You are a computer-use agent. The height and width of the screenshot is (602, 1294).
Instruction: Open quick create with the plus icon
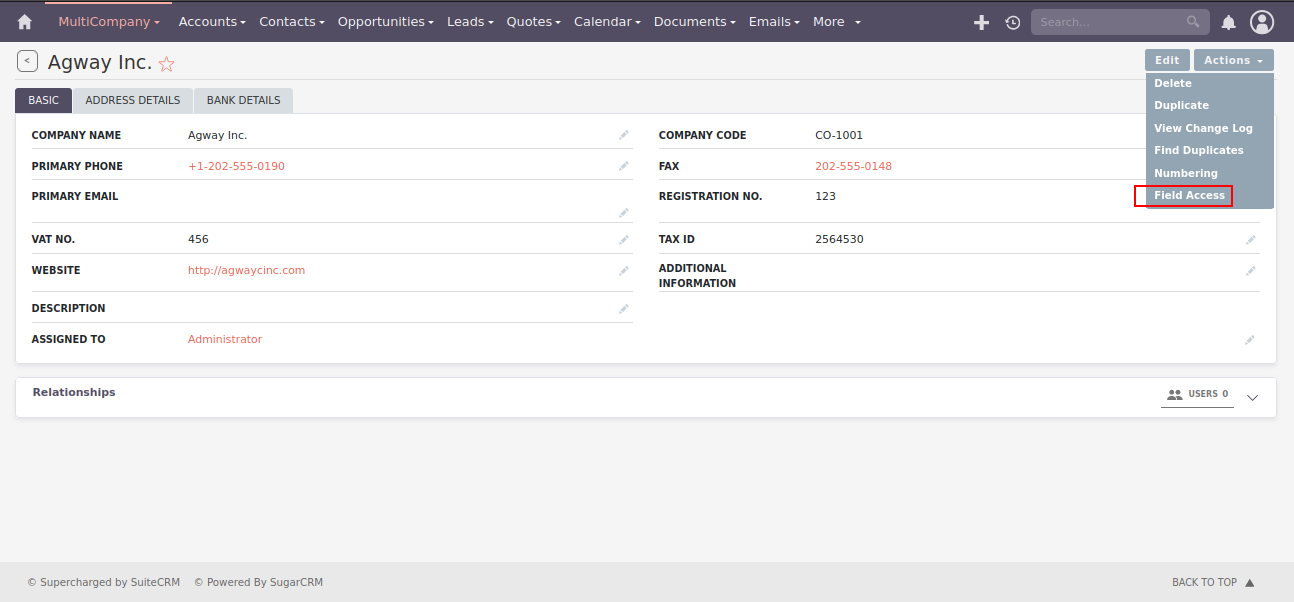[981, 21]
